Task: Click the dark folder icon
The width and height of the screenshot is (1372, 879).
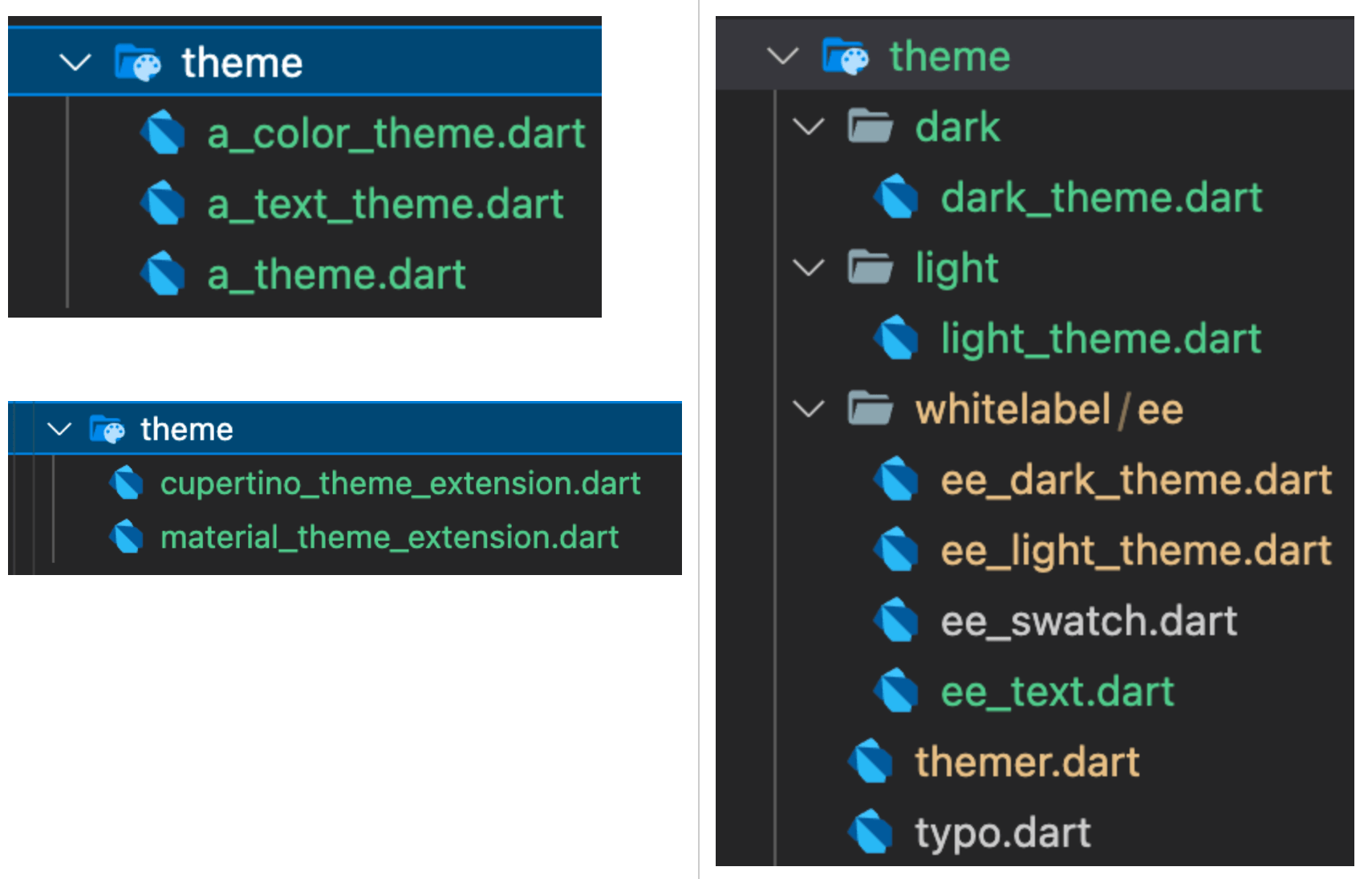Action: click(x=869, y=127)
